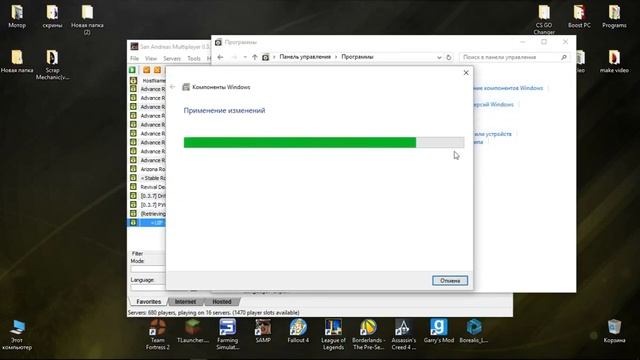This screenshot has height=360, width=640.
Task: Launch the Farming Simulator shortcut
Action: point(227,335)
